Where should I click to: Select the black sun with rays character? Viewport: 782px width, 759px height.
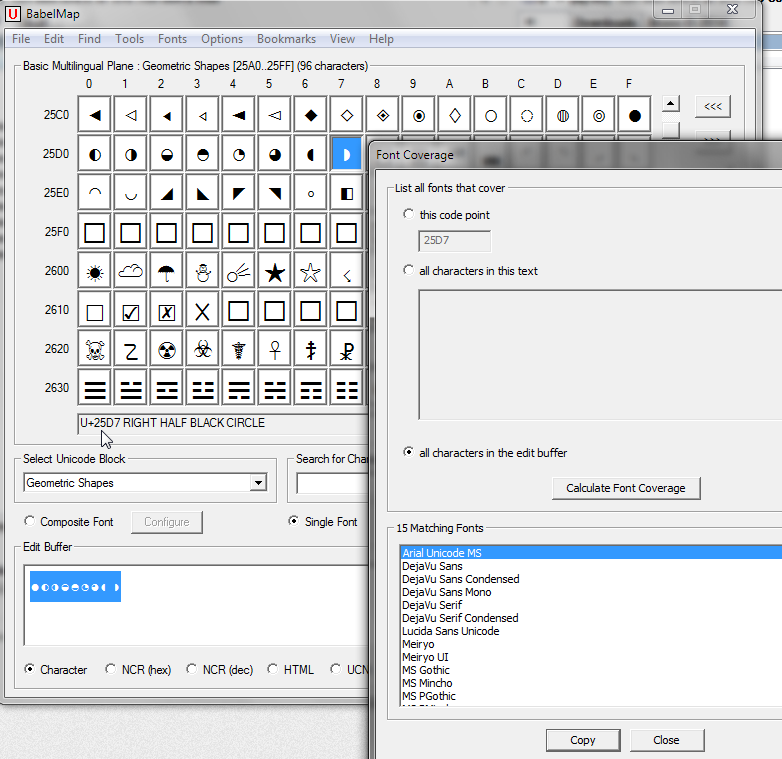point(95,272)
